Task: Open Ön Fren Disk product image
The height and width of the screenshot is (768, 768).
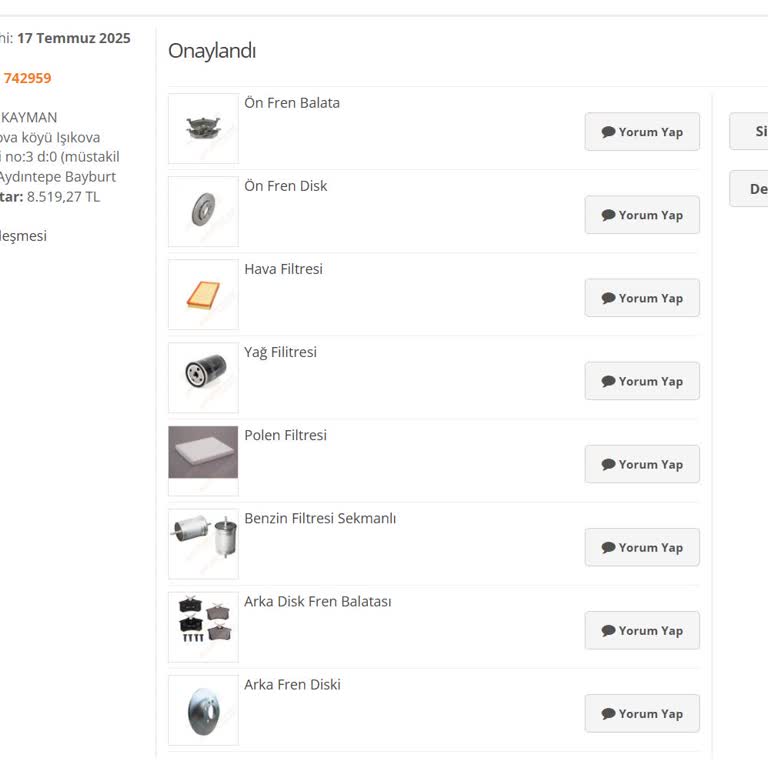Action: (203, 212)
